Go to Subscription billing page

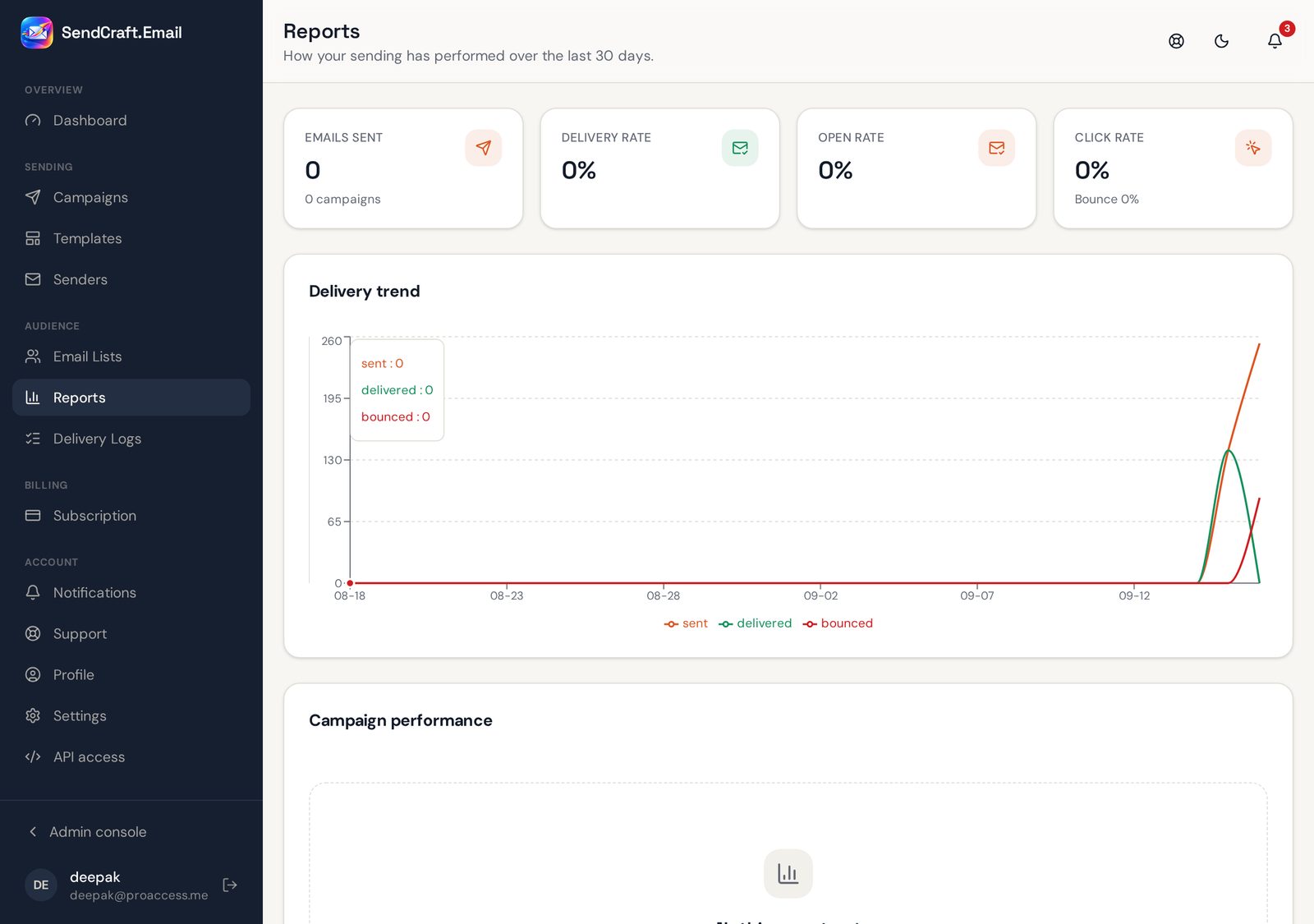[131, 516]
